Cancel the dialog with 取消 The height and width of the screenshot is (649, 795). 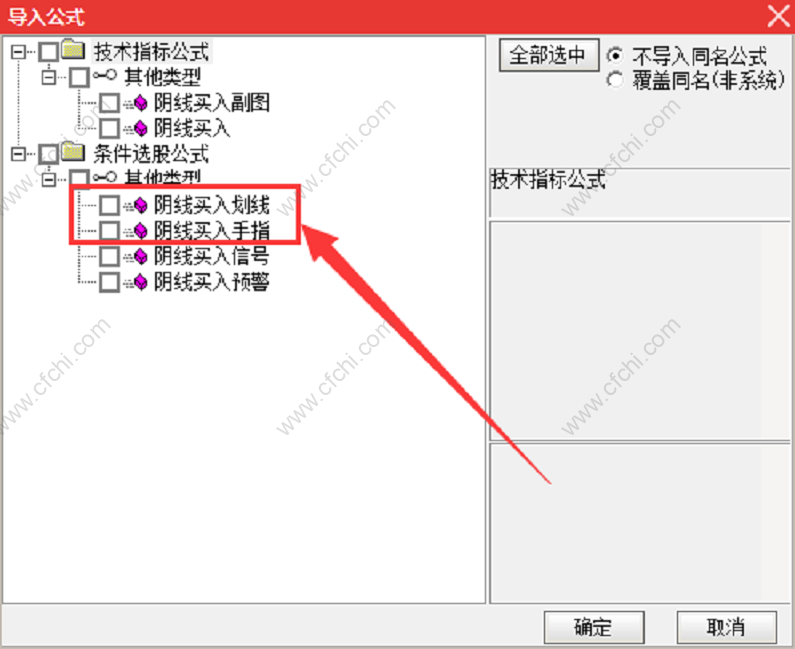[x=727, y=628]
